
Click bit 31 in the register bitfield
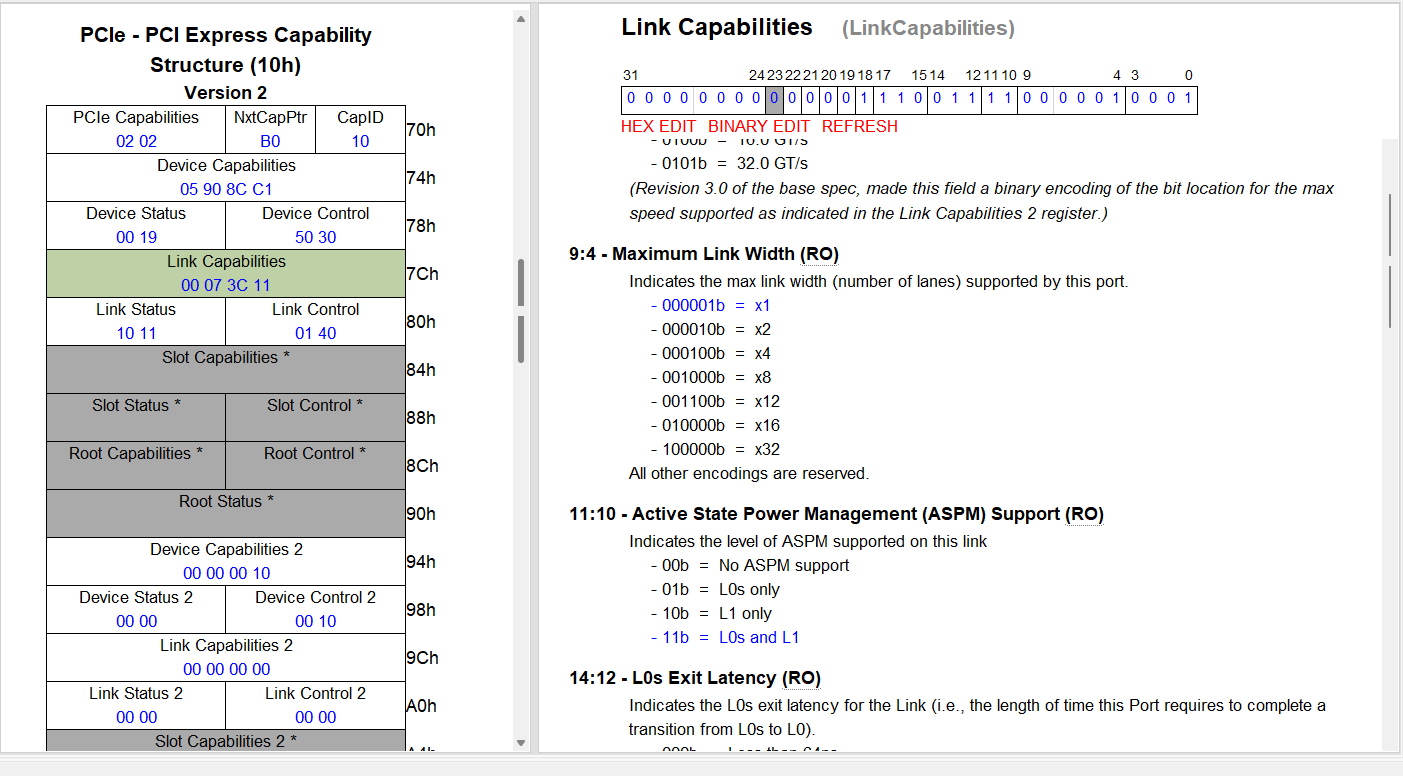click(x=630, y=100)
